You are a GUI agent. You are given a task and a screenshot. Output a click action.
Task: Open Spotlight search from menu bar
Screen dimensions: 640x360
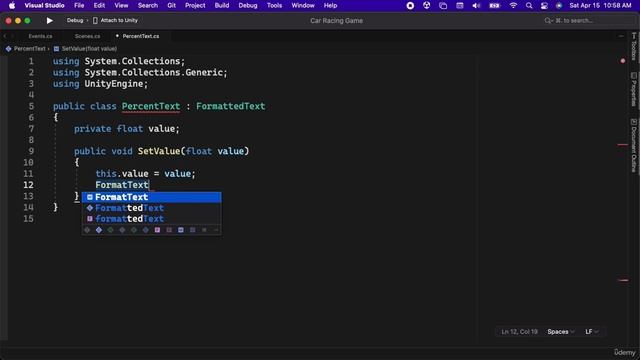[529, 6]
